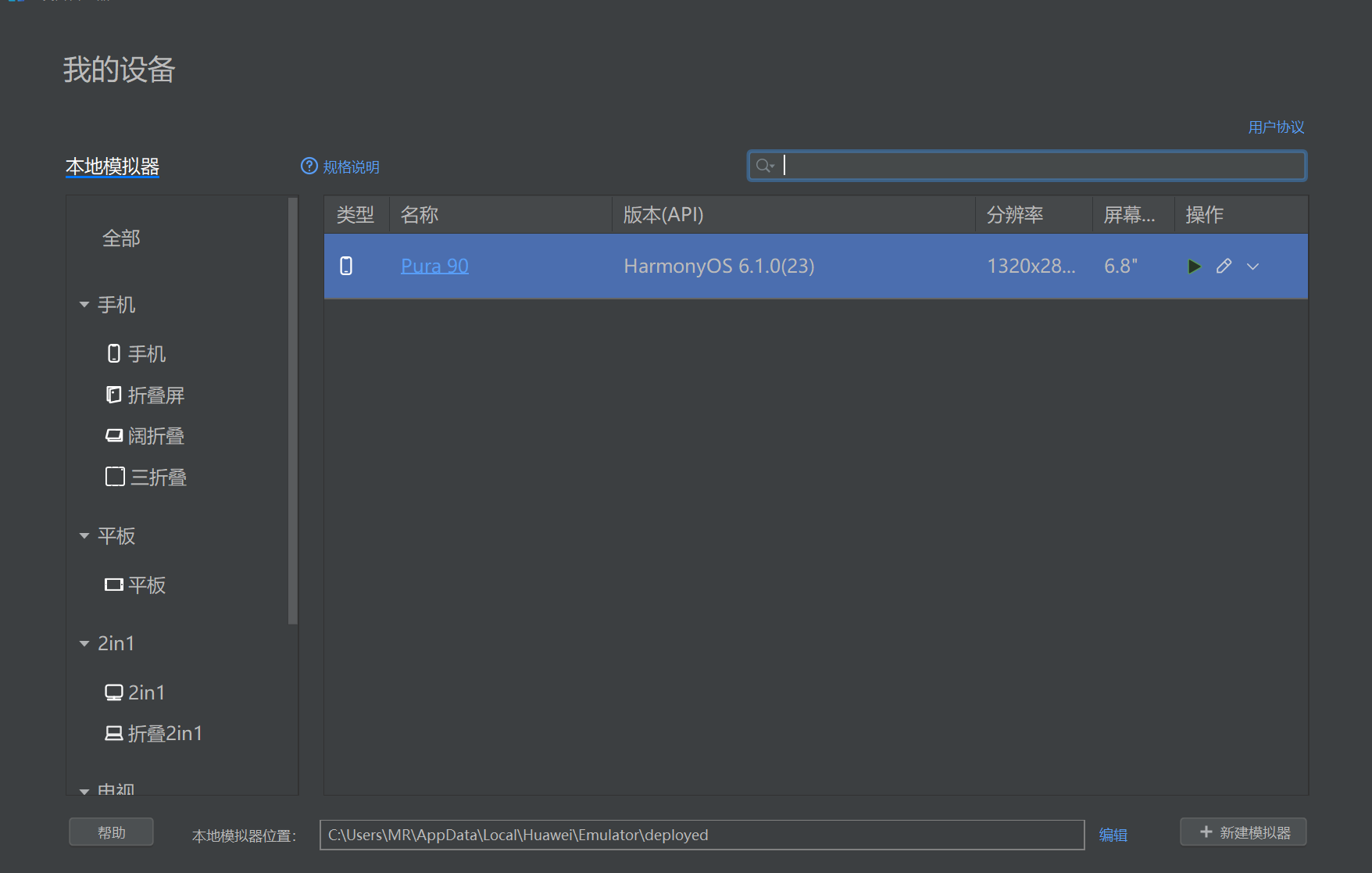Click the 折叠屏 foldable icon
This screenshot has height=873, width=1372.
pos(114,395)
